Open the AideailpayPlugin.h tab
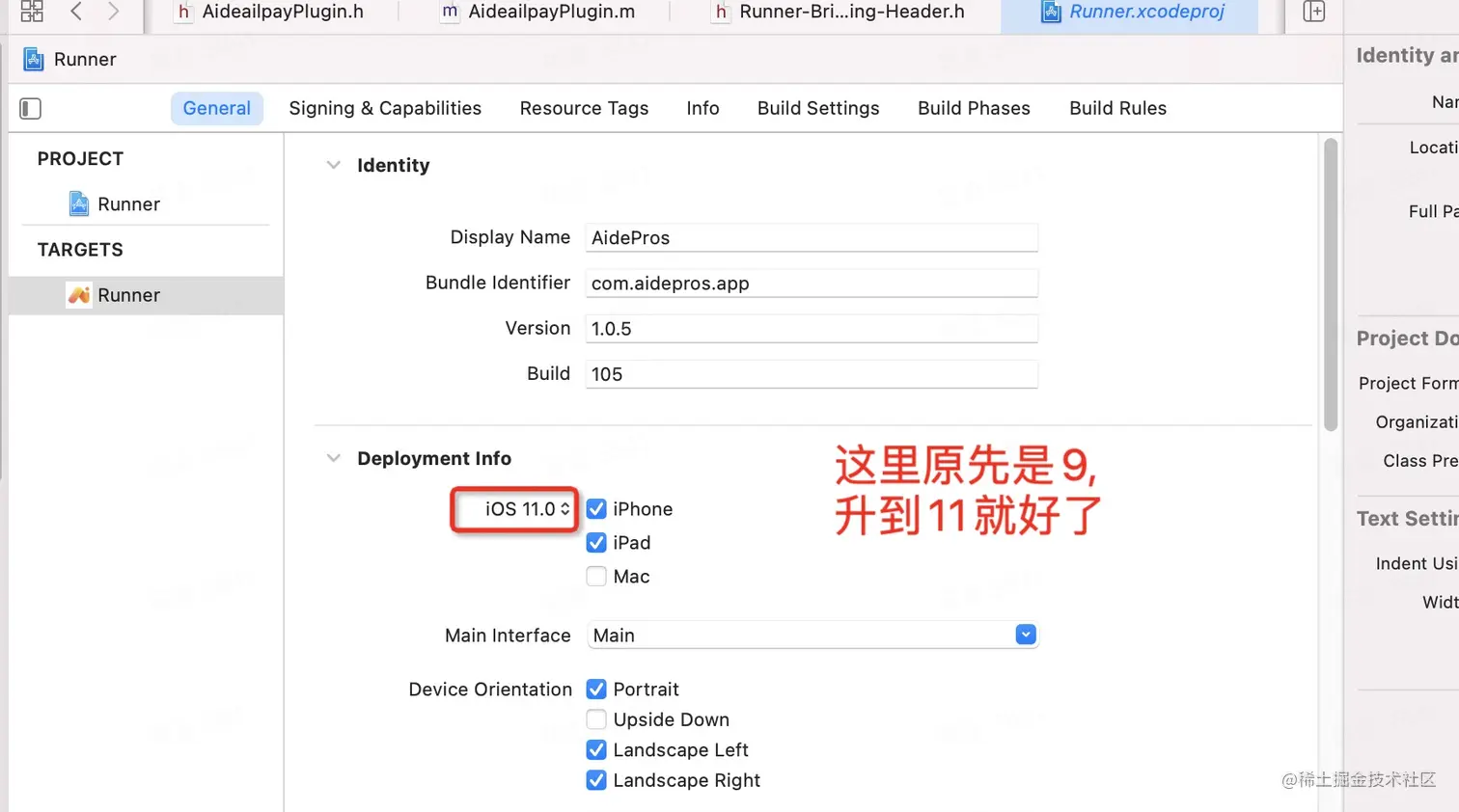 coord(283,13)
